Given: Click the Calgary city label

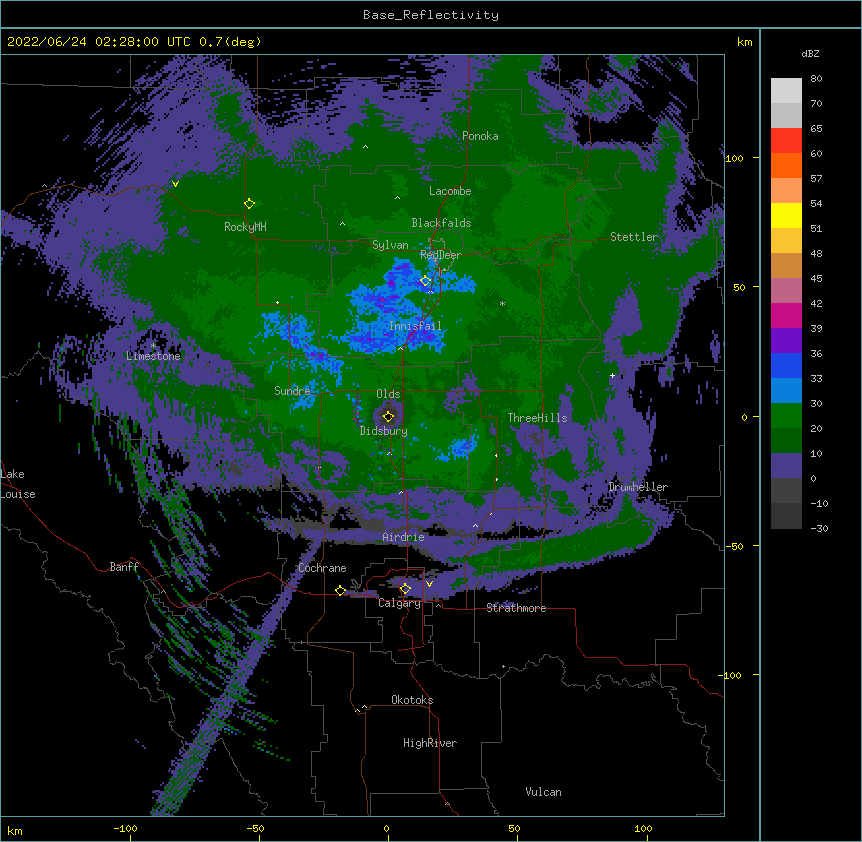Looking at the screenshot, I should [400, 603].
